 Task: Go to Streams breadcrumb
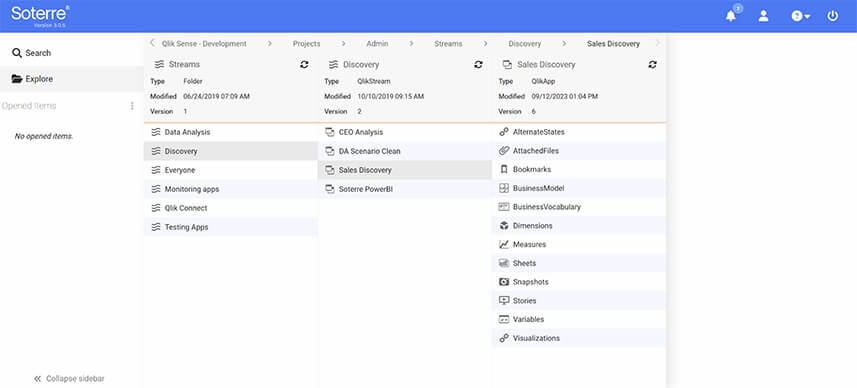(x=448, y=44)
